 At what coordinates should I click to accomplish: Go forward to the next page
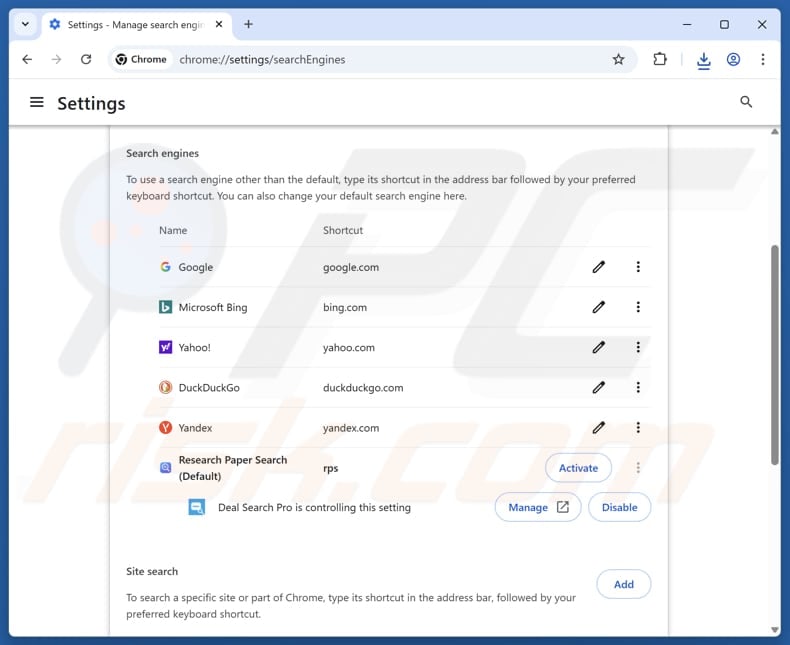56,59
